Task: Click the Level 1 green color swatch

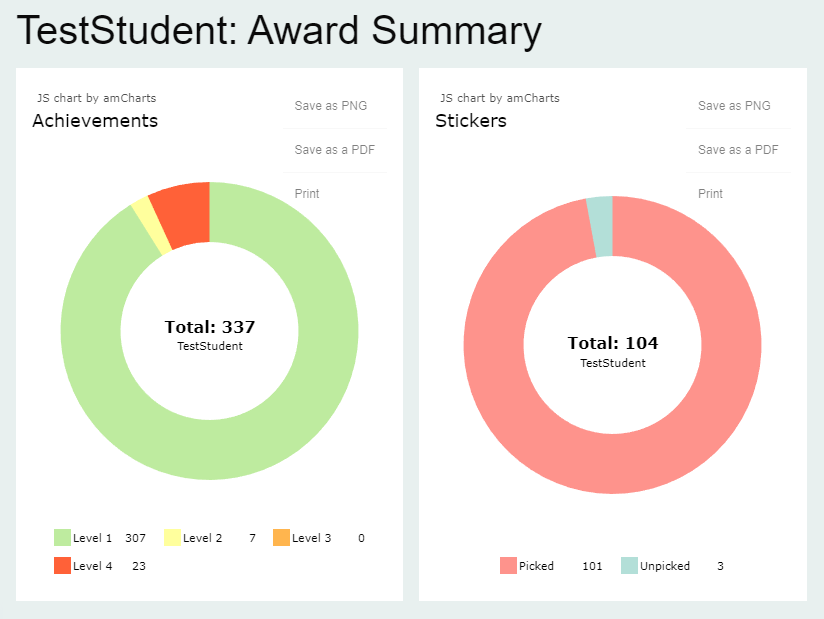Action: tap(62, 538)
